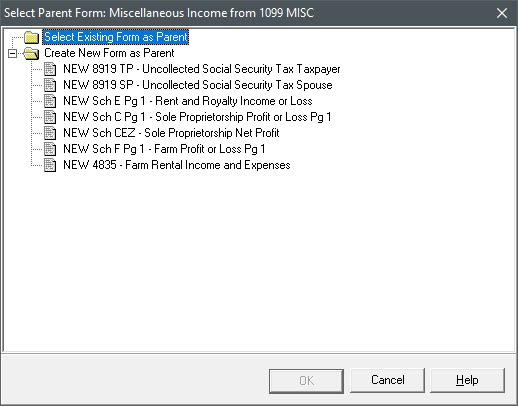Collapse the Create New Form as Parent node

tap(12, 53)
